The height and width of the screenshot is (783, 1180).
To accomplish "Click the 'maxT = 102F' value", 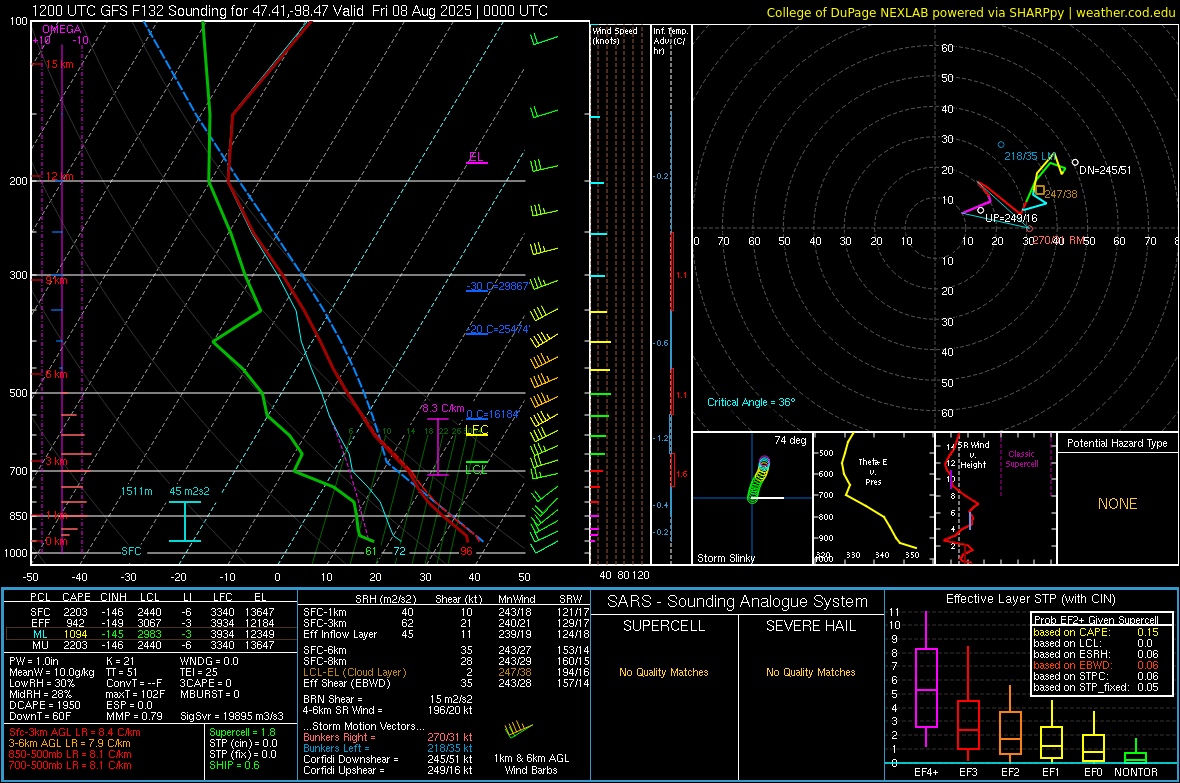I will (135, 694).
